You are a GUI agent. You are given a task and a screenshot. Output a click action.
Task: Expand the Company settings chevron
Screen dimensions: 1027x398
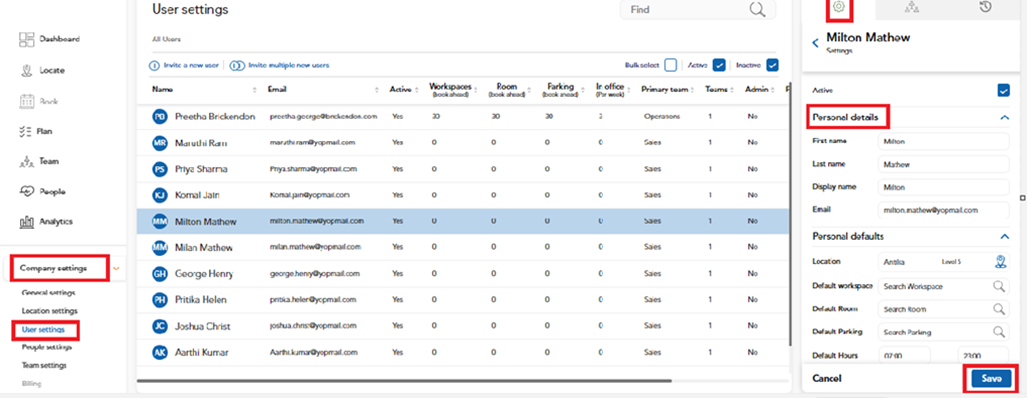pyautogui.click(x=116, y=268)
